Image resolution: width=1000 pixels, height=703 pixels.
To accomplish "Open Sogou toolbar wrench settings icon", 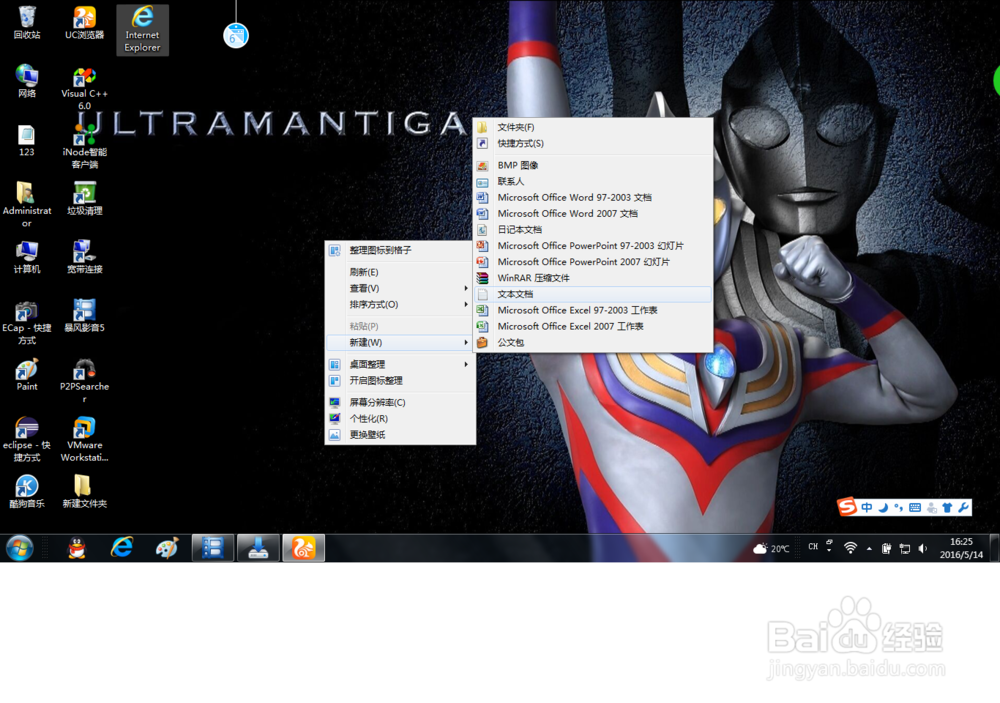I will pos(963,508).
